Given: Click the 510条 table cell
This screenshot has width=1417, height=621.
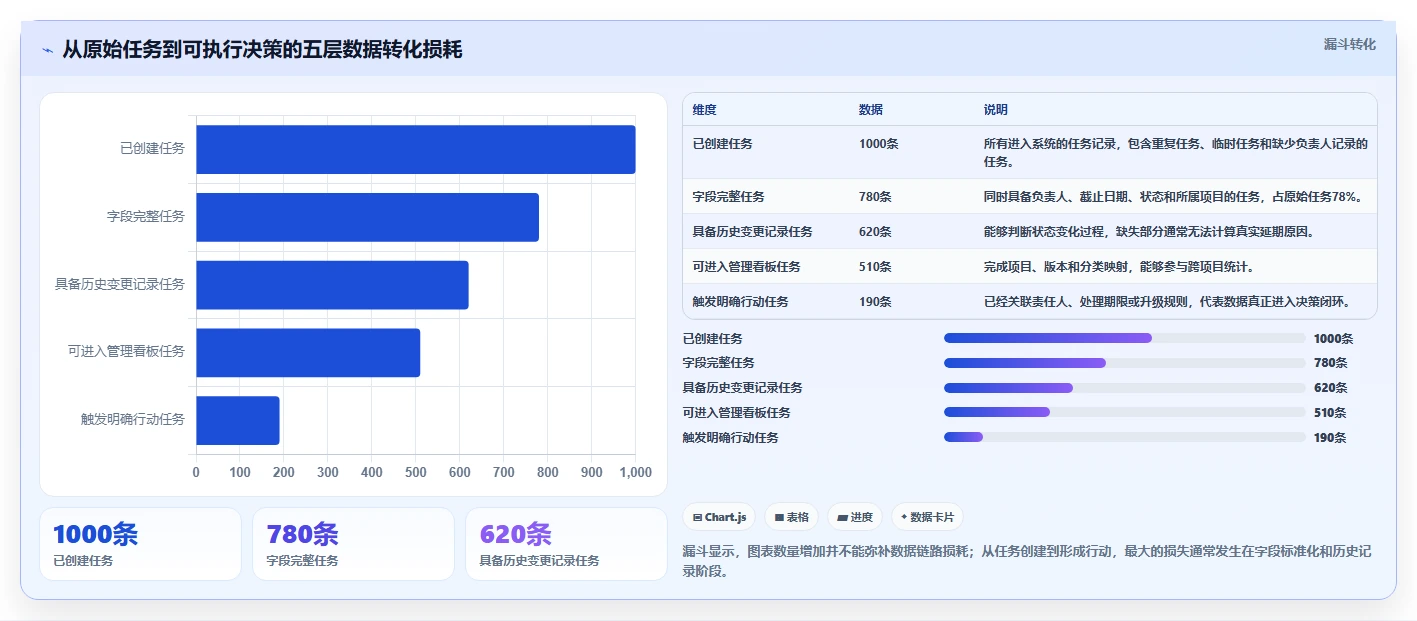Looking at the screenshot, I should (876, 267).
